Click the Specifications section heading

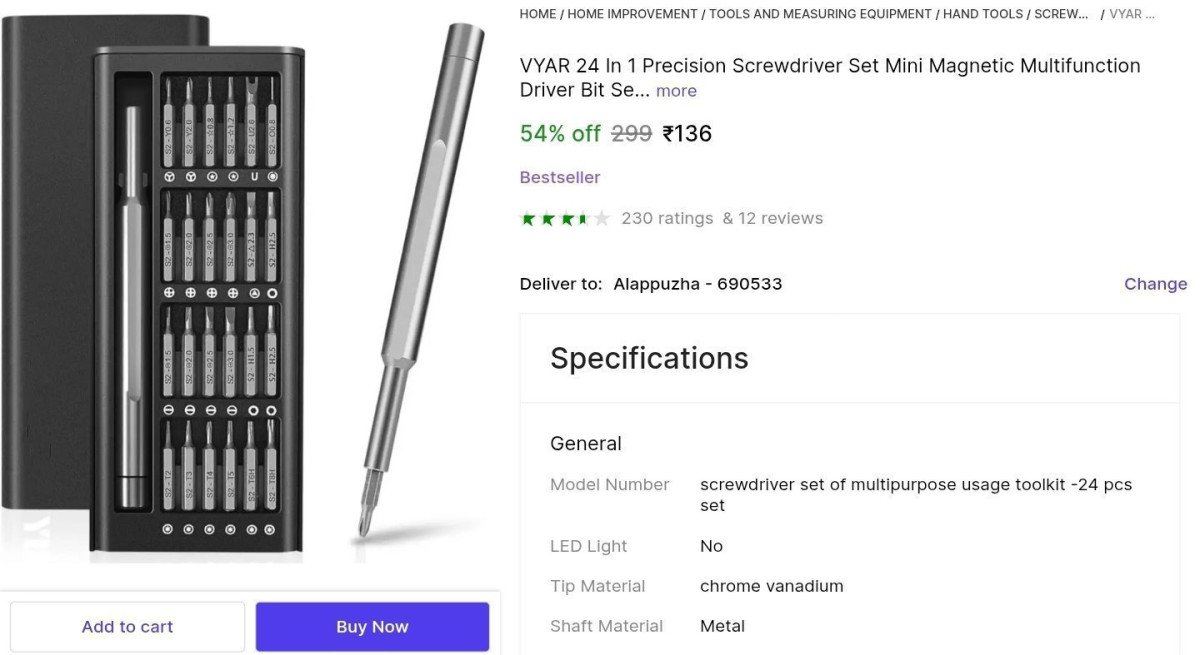point(649,358)
